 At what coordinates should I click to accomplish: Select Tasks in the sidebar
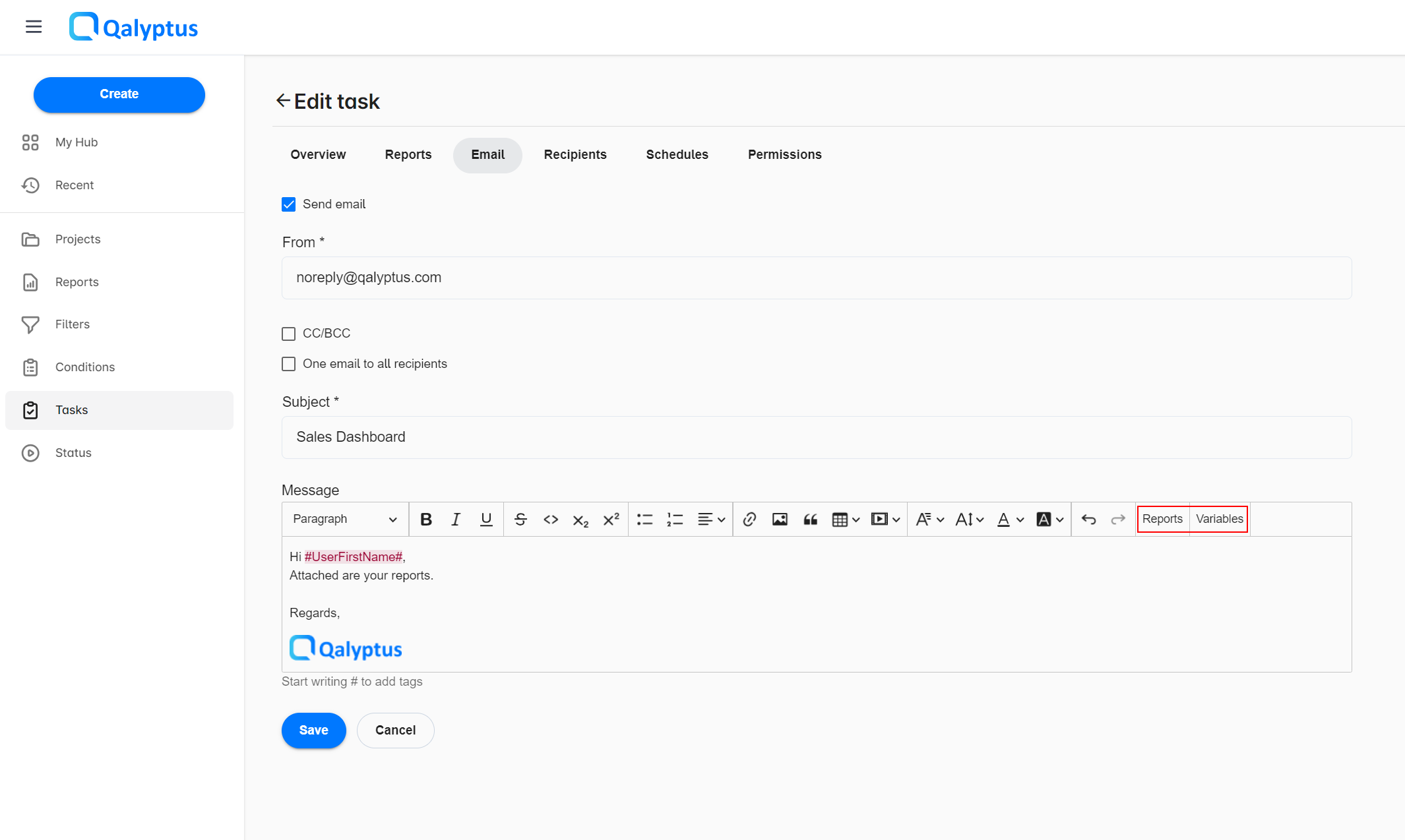click(119, 410)
